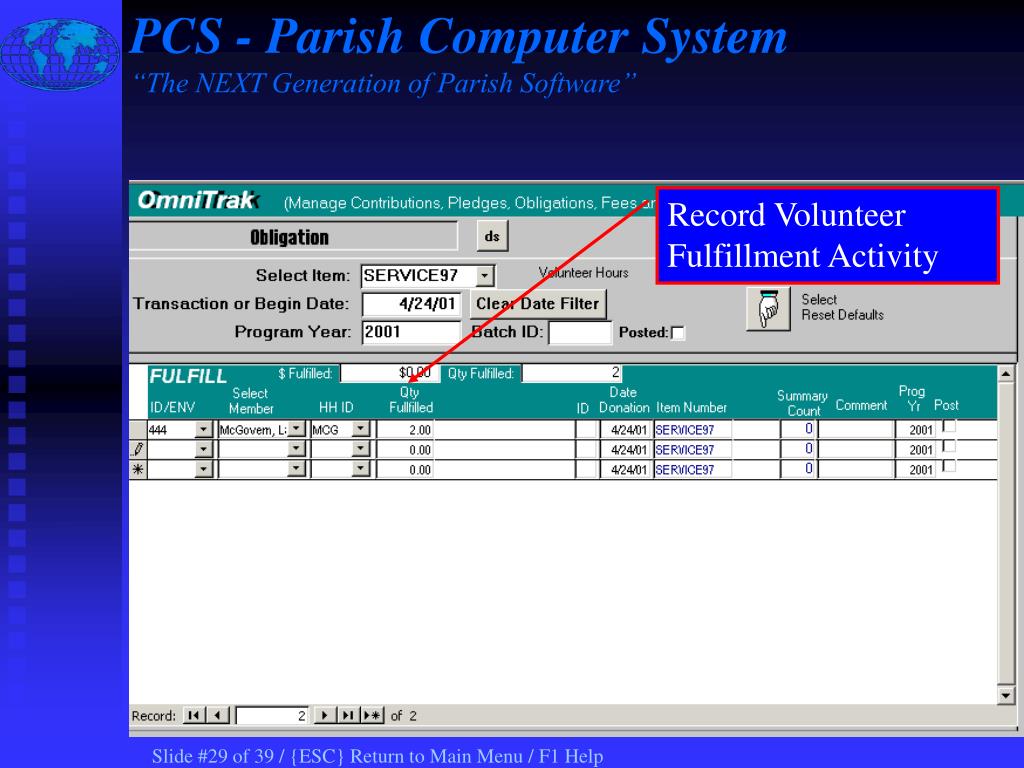Check Post box in the new asterisk row
The width and height of the screenshot is (1024, 768).
click(950, 466)
